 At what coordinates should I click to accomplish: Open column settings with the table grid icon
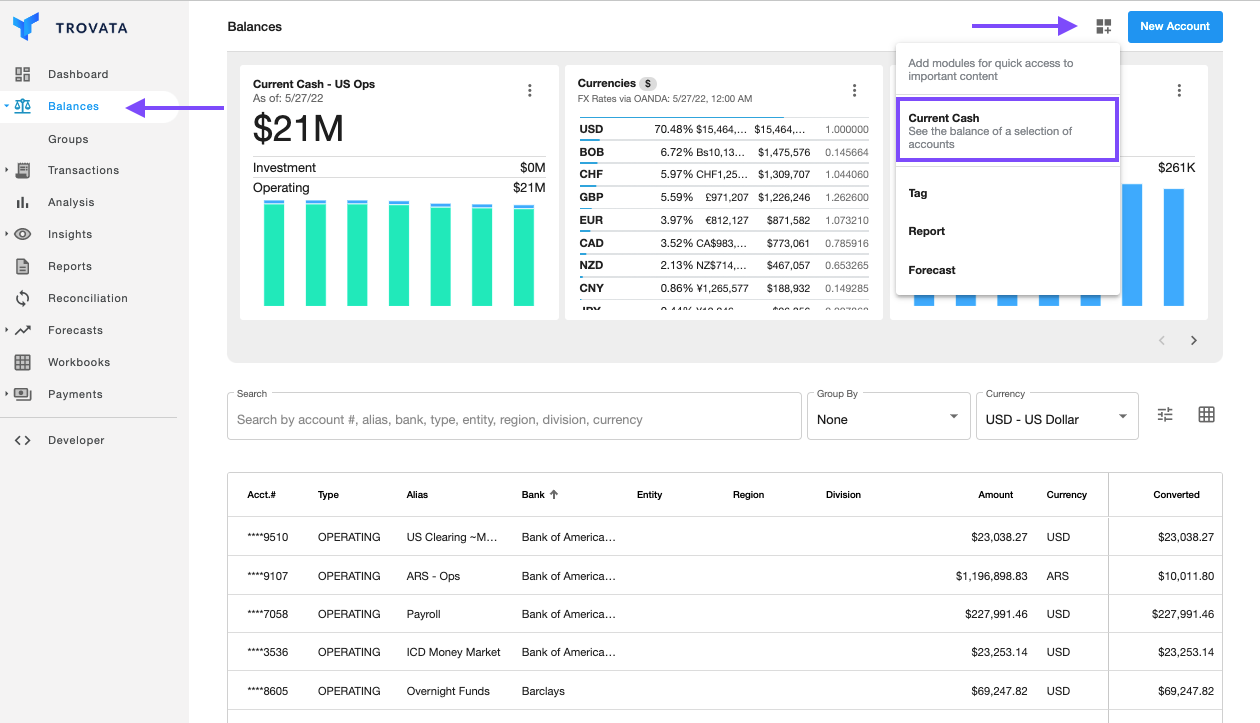coord(1206,413)
